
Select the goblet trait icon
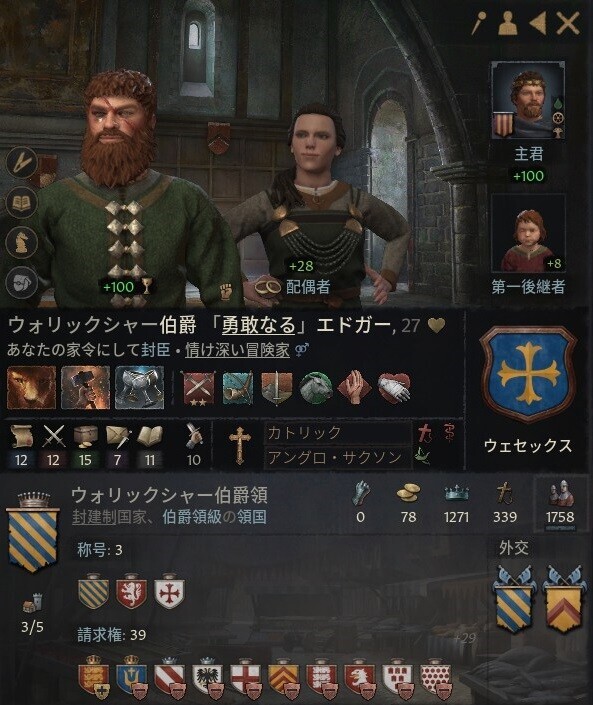[x=139, y=388]
